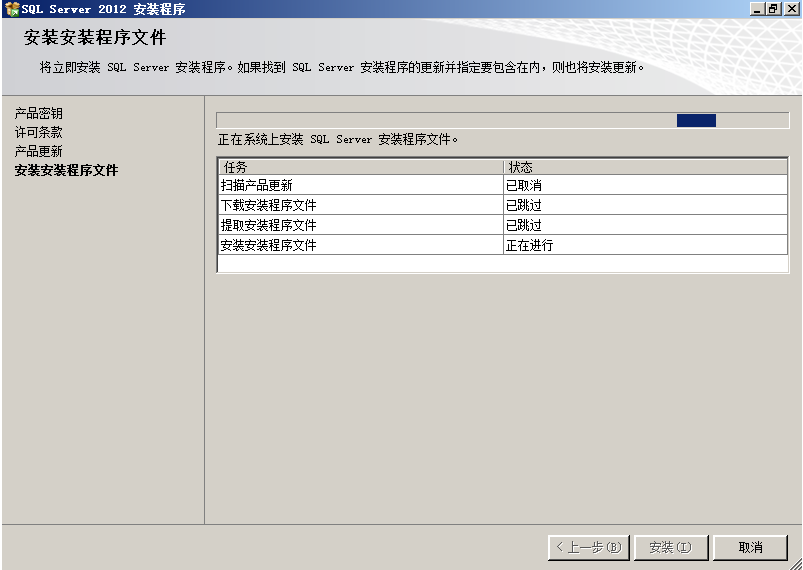Minimize the SQL Server 2012 installer window

pyautogui.click(x=755, y=9)
